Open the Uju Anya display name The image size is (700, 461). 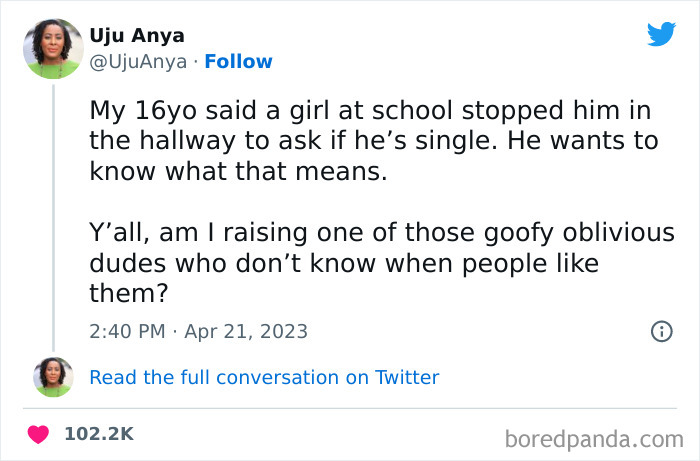pos(137,35)
